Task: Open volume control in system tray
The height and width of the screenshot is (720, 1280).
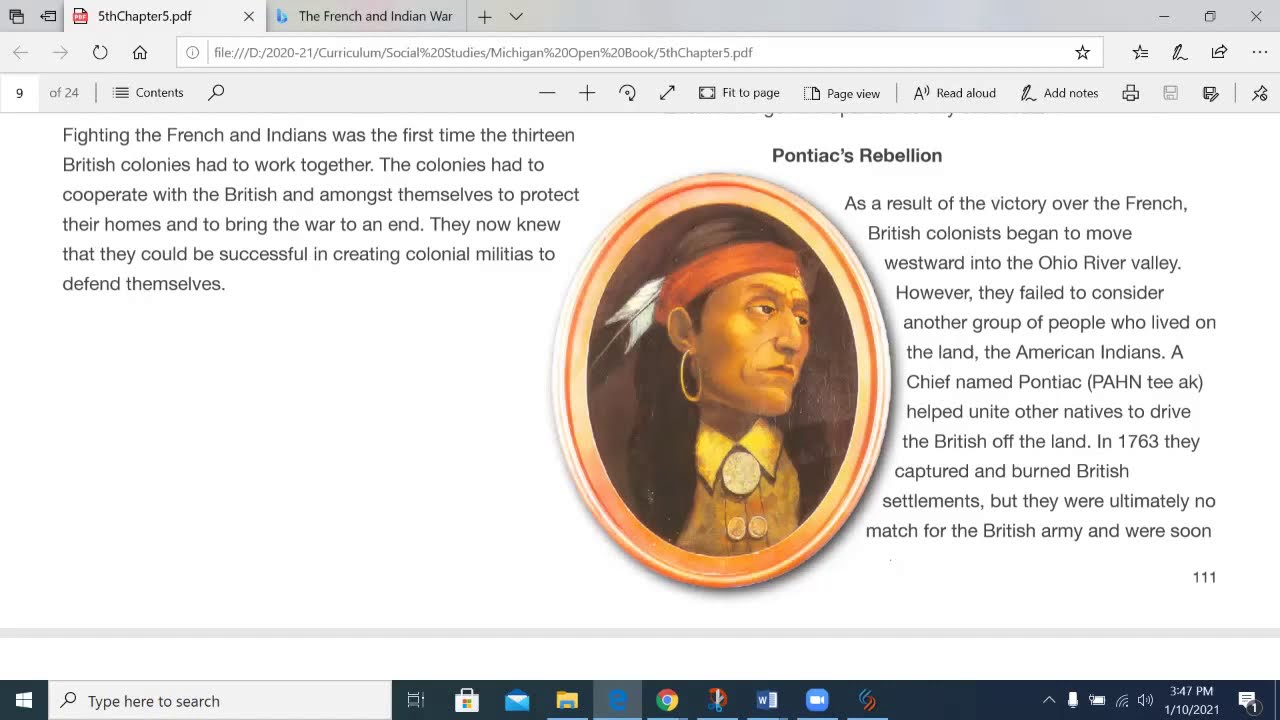Action: click(x=1145, y=700)
